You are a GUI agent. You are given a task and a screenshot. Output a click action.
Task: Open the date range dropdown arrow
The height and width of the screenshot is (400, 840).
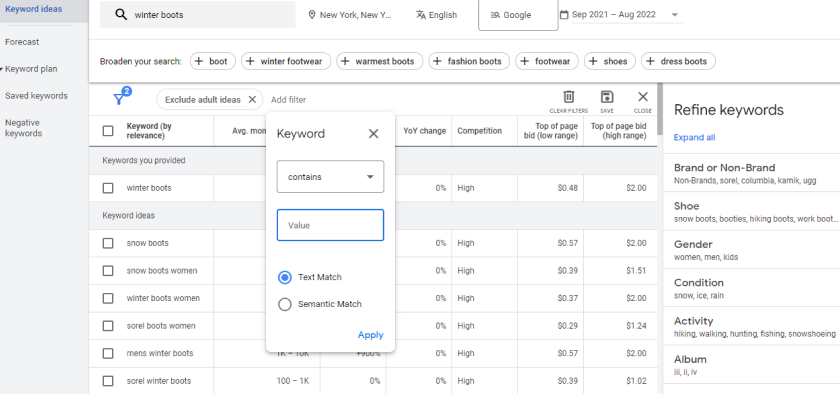[x=676, y=16]
